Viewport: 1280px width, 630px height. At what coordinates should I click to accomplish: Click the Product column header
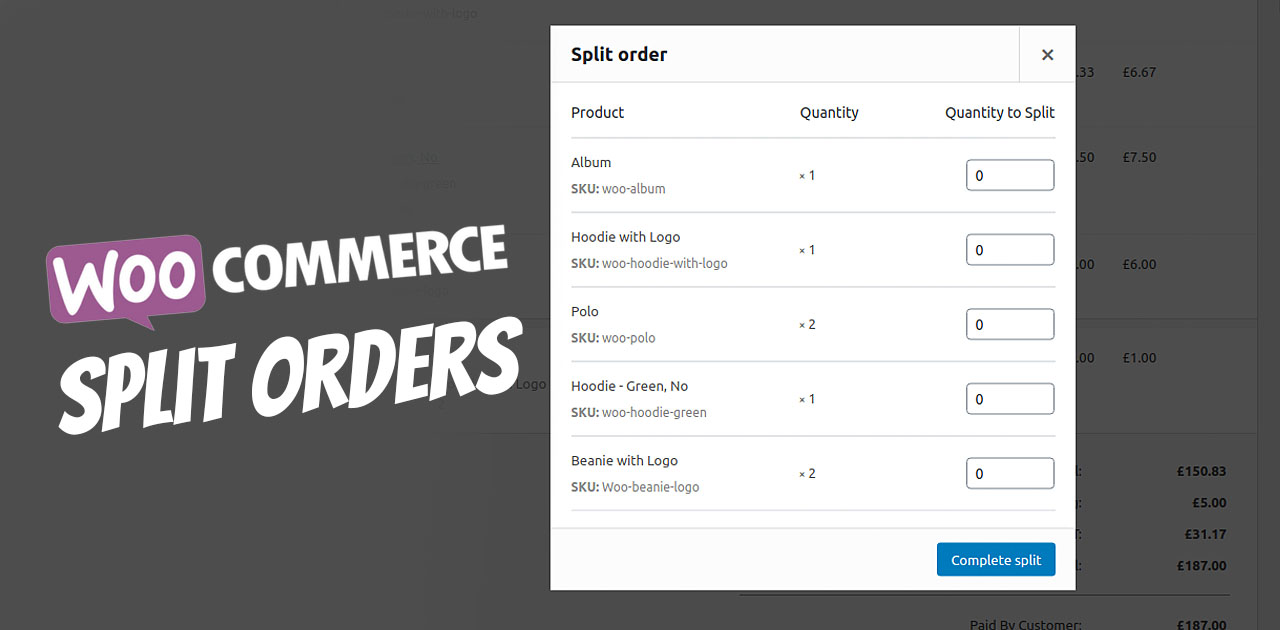click(x=597, y=113)
